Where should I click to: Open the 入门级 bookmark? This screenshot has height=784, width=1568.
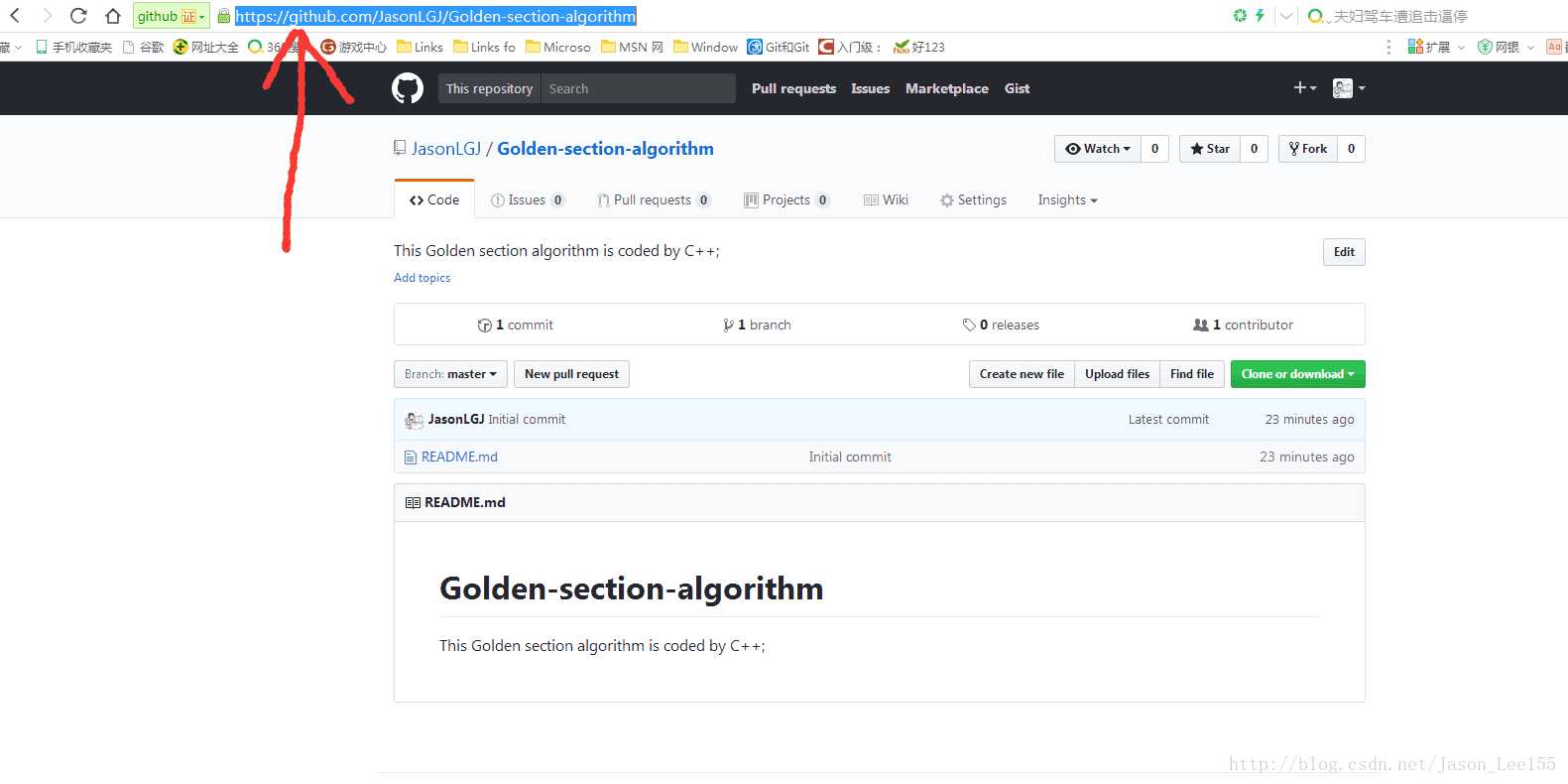tap(849, 47)
